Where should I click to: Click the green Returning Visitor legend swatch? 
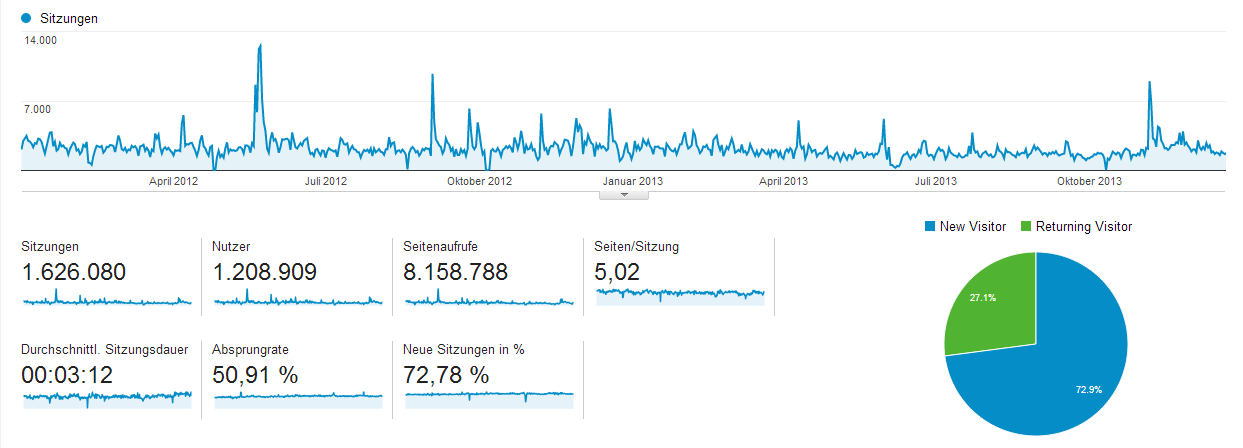1025,227
